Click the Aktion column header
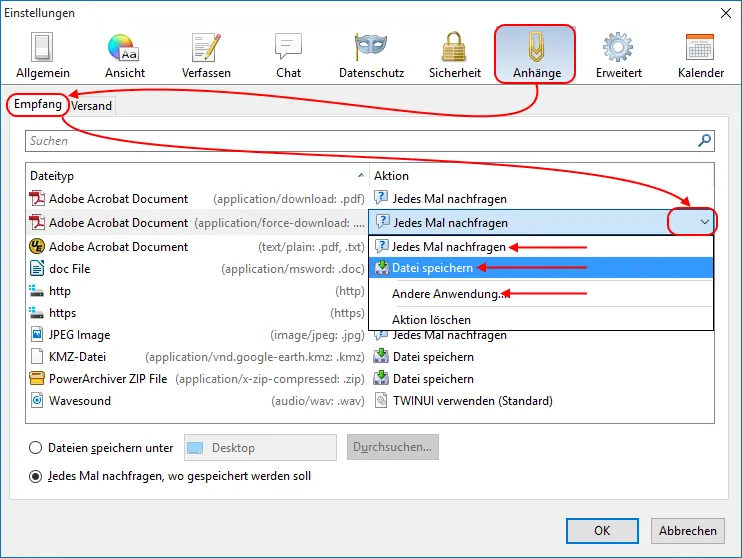Viewport: 742px width, 558px height. pyautogui.click(x=541, y=176)
